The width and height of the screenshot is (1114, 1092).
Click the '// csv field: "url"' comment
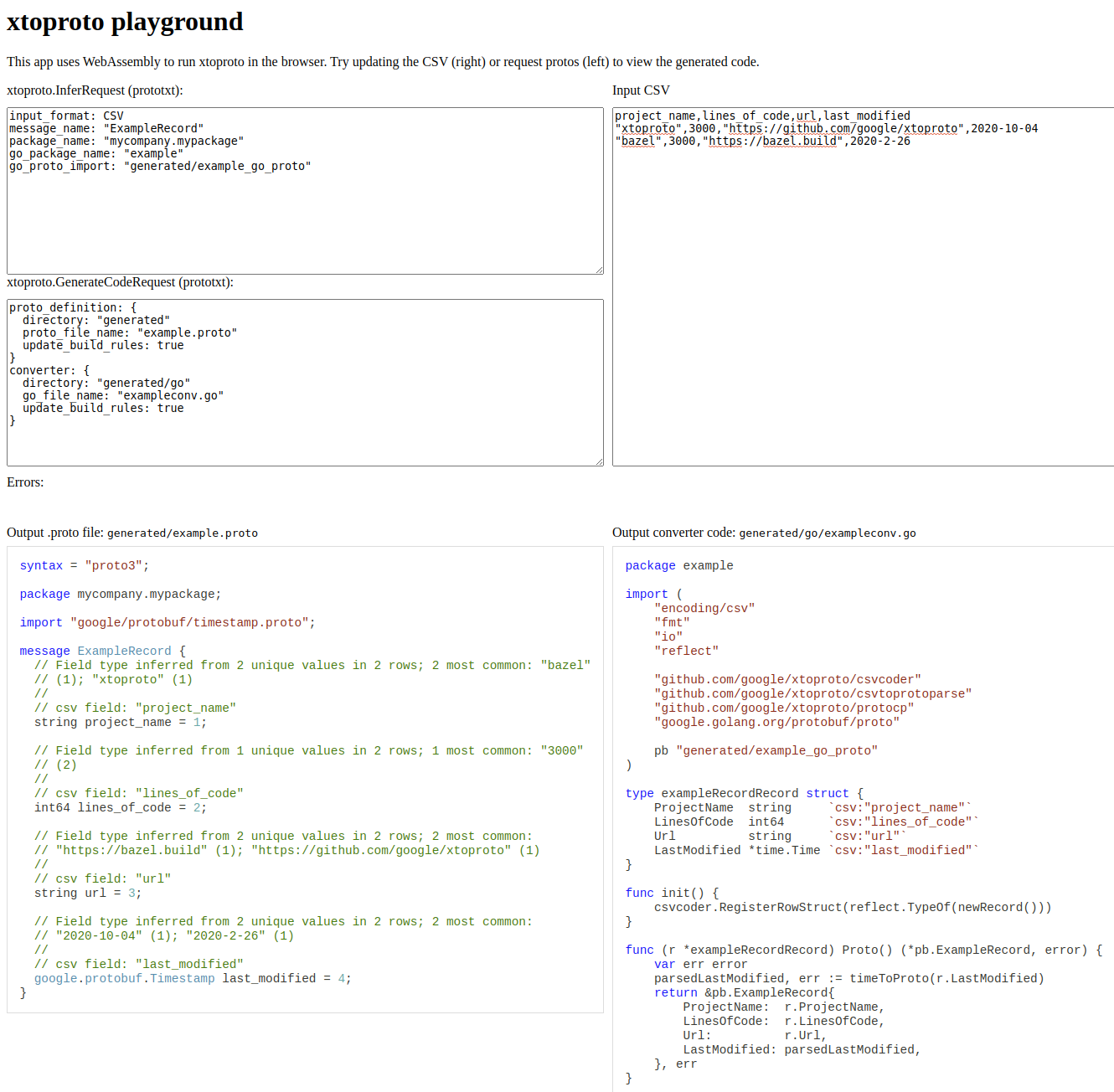pos(103,879)
